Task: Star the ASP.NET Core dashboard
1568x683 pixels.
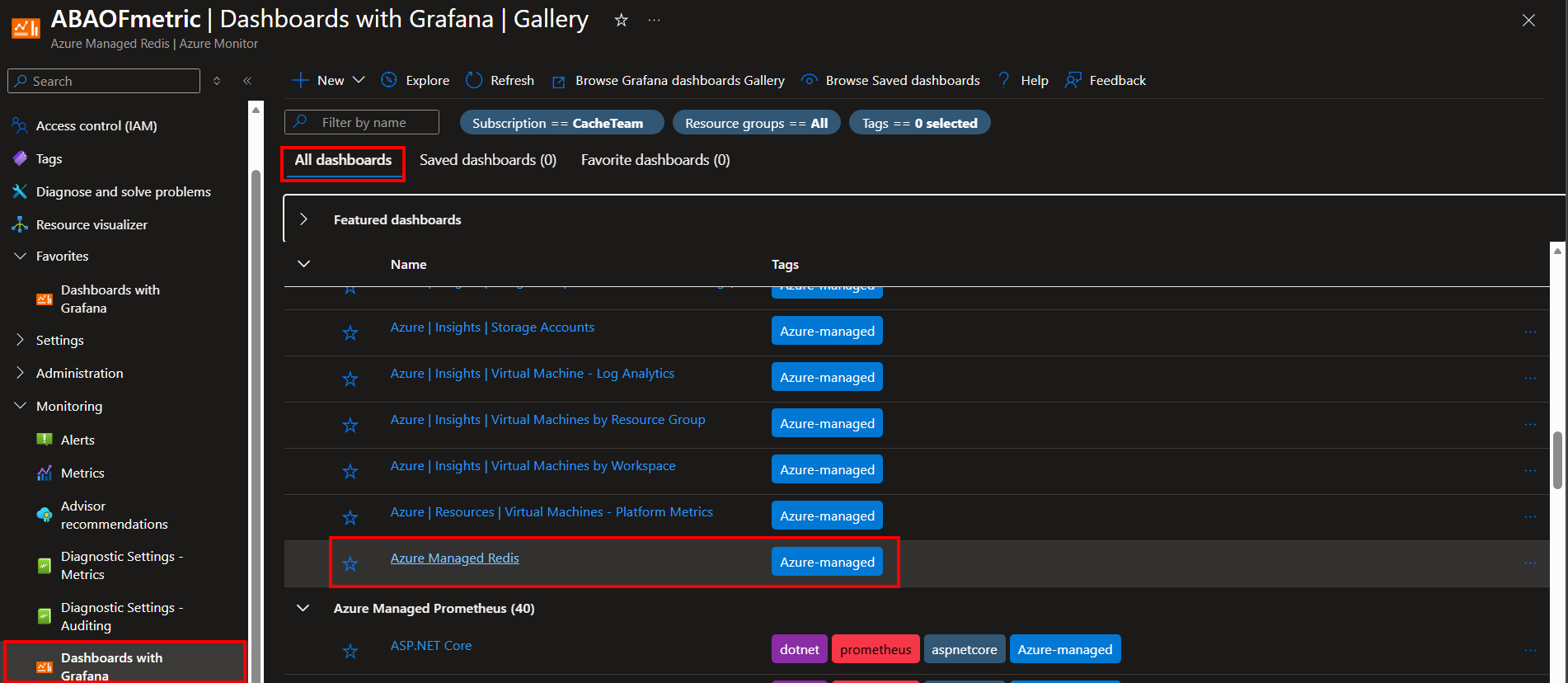Action: [350, 651]
